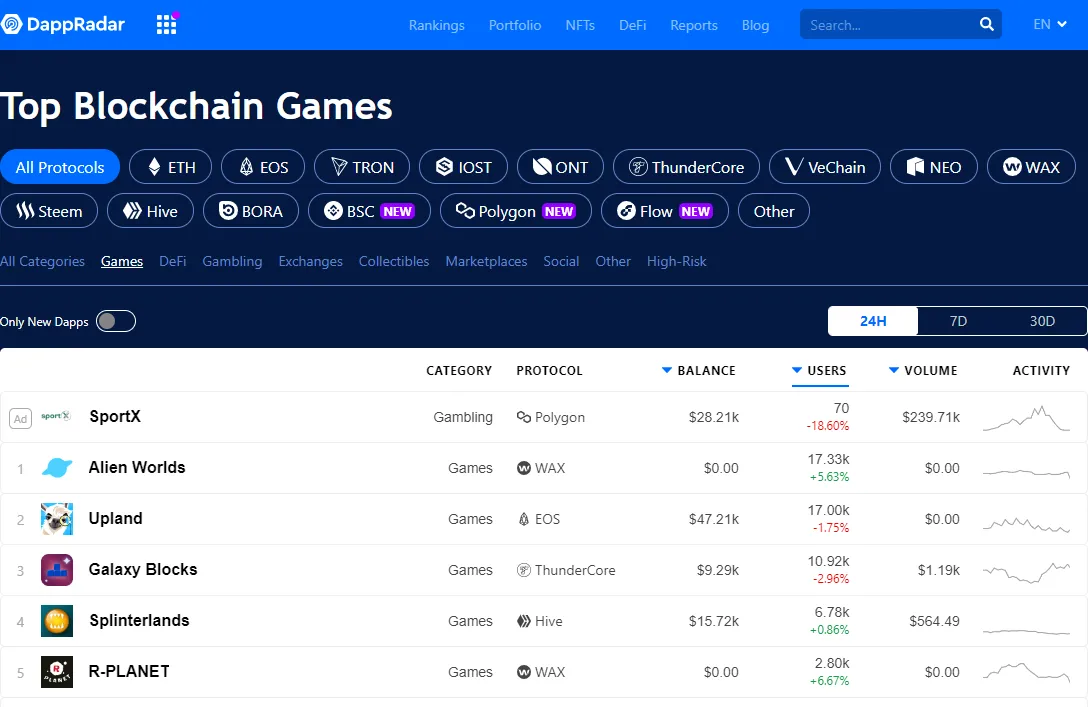The image size is (1088, 707).
Task: Filter by BSC protocol
Action: [x=369, y=211]
